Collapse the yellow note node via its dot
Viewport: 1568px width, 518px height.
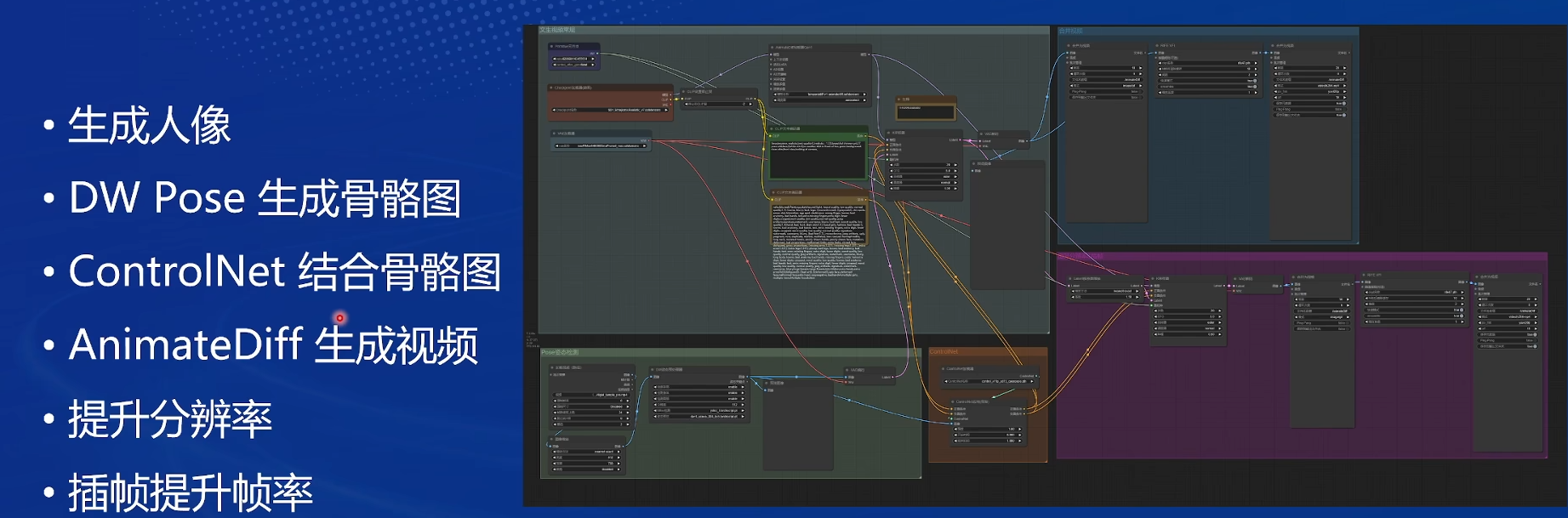click(900, 100)
